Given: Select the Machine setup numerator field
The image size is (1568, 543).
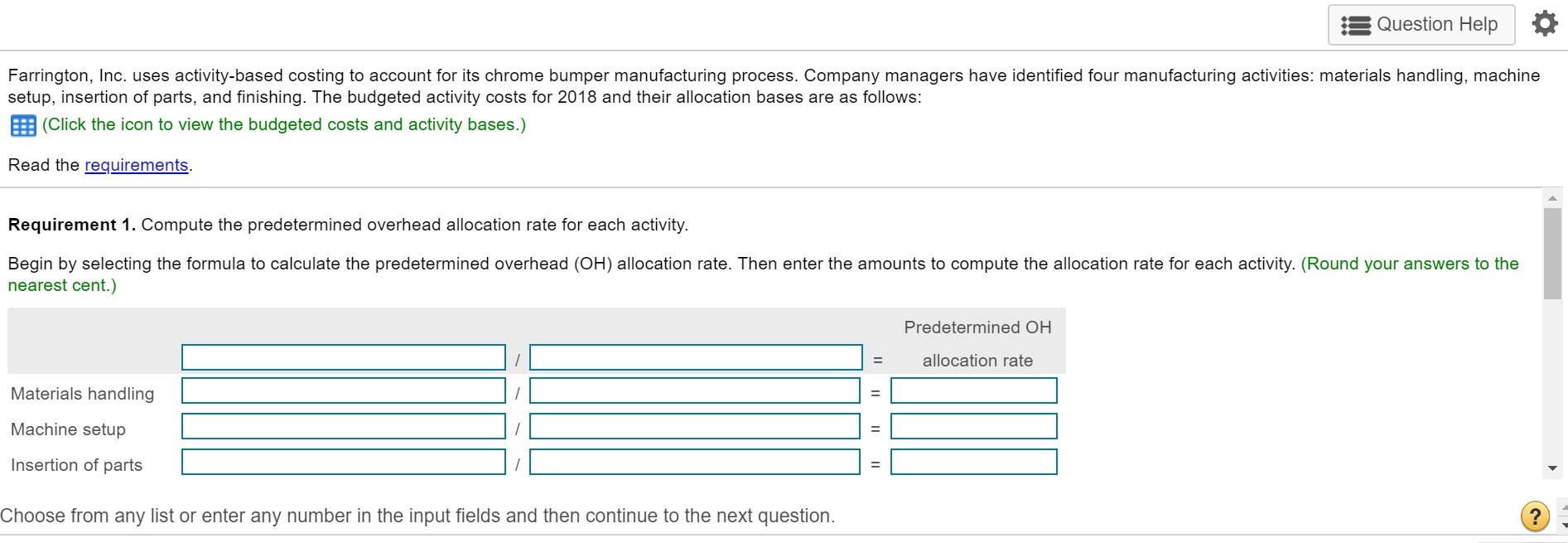Looking at the screenshot, I should [x=343, y=426].
